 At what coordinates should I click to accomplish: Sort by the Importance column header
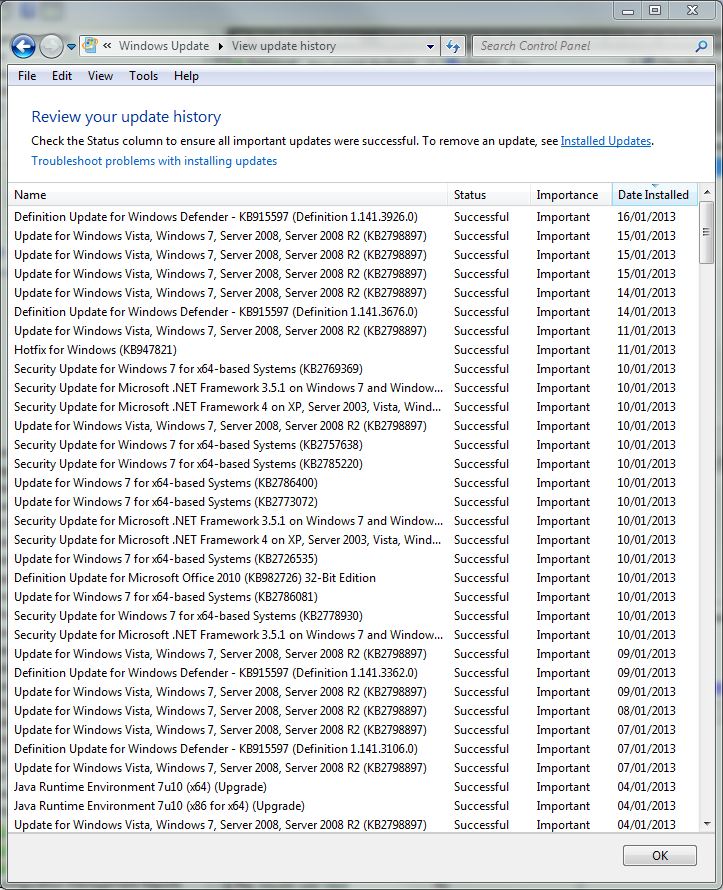click(571, 195)
